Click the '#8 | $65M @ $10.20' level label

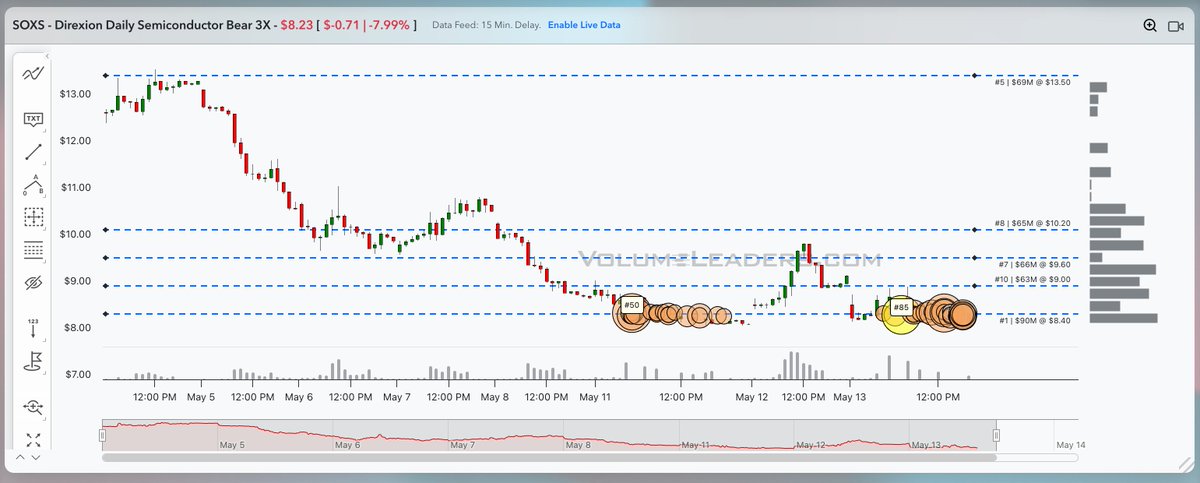(x=1033, y=223)
